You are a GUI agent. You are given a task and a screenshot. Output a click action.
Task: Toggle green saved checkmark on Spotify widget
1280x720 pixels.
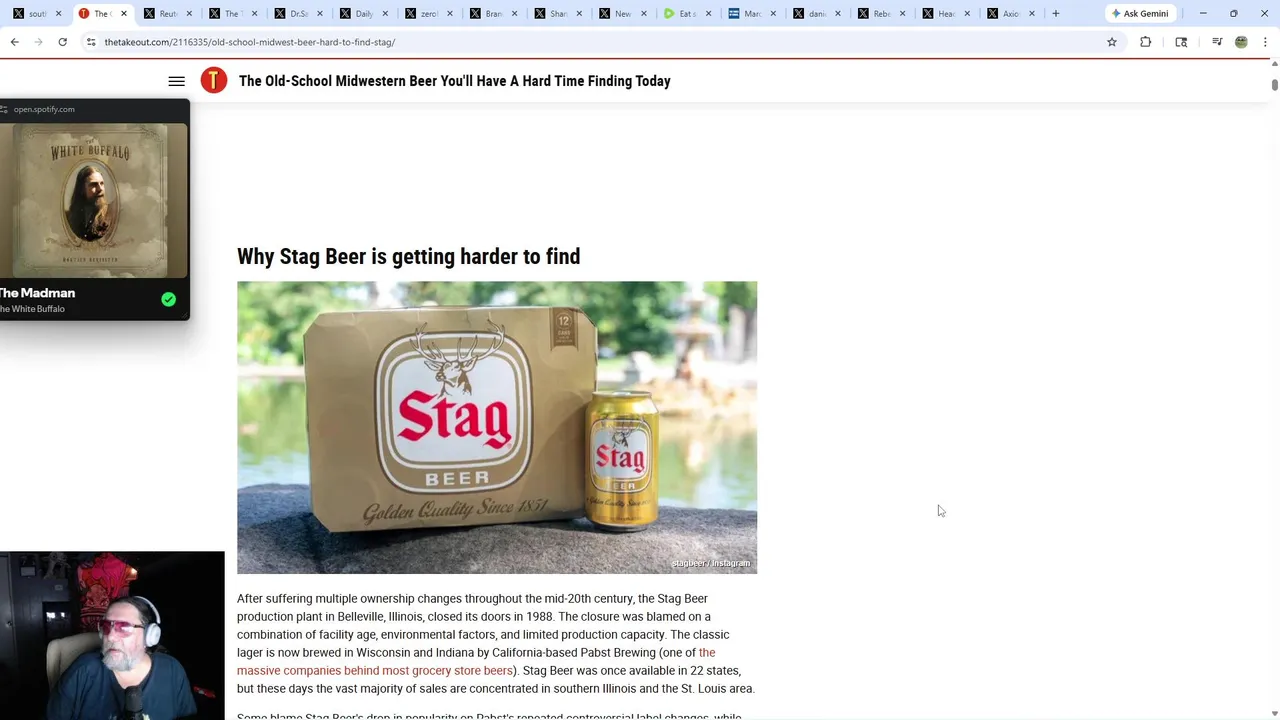pyautogui.click(x=168, y=299)
